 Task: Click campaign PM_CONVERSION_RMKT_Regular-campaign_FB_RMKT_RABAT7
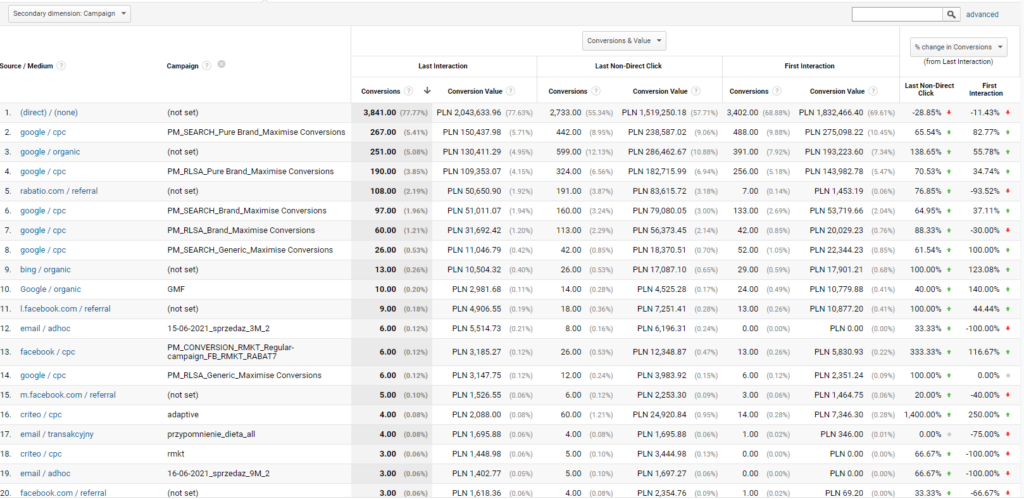231,351
